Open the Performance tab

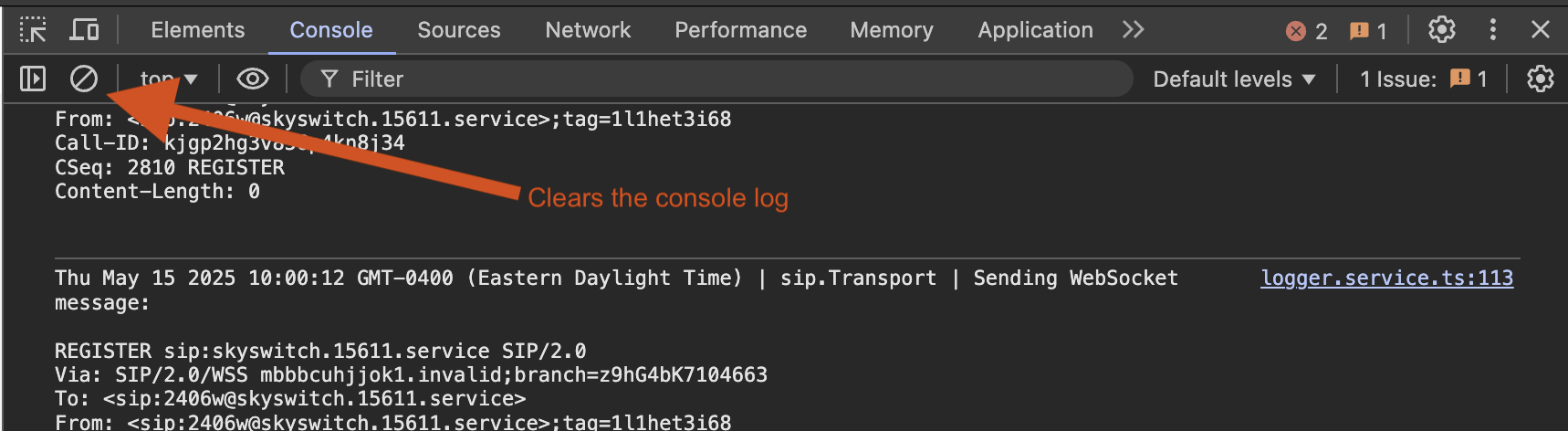(740, 30)
